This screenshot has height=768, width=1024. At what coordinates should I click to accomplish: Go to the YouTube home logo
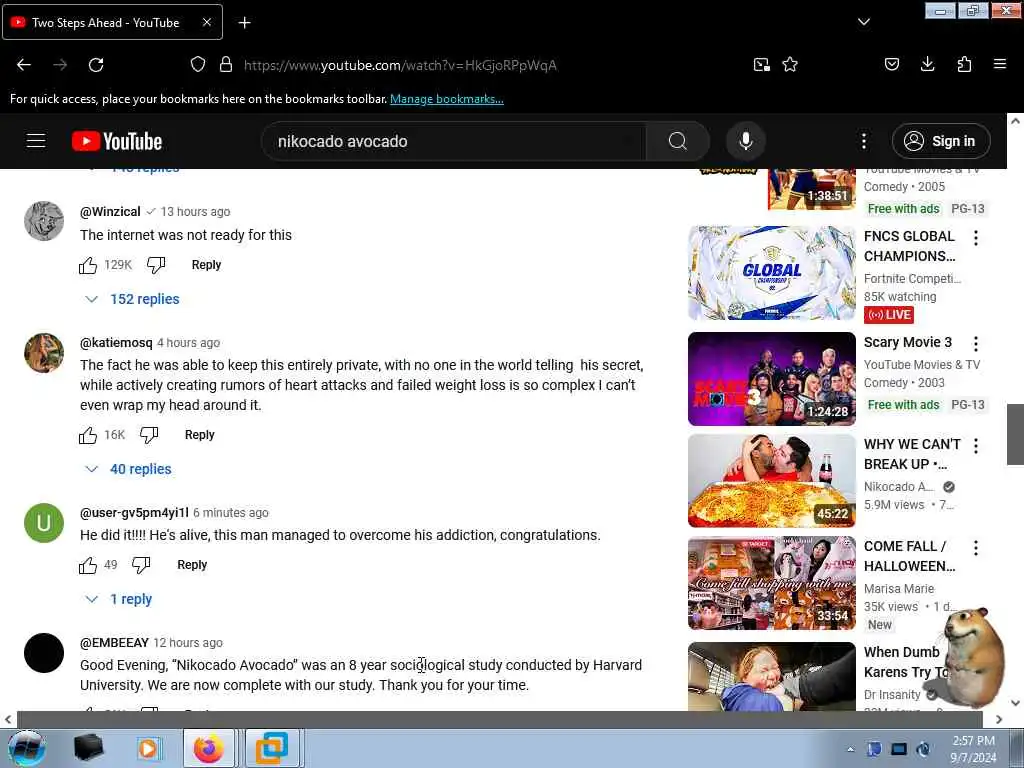click(x=117, y=141)
